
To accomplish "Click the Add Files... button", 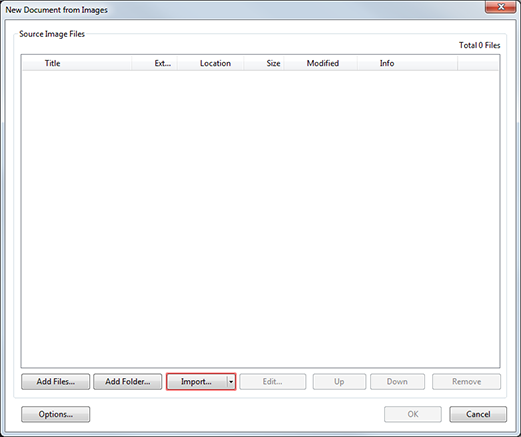I will 55,381.
